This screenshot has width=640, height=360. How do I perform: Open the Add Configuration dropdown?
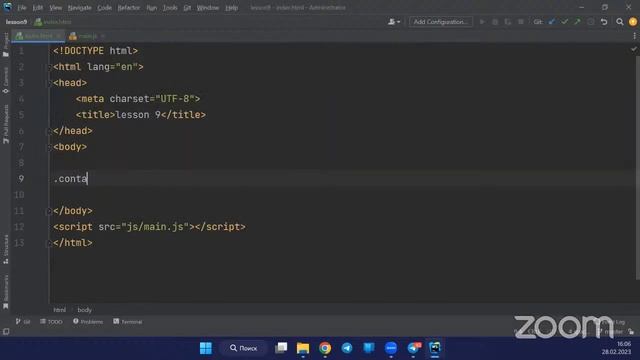click(x=440, y=22)
